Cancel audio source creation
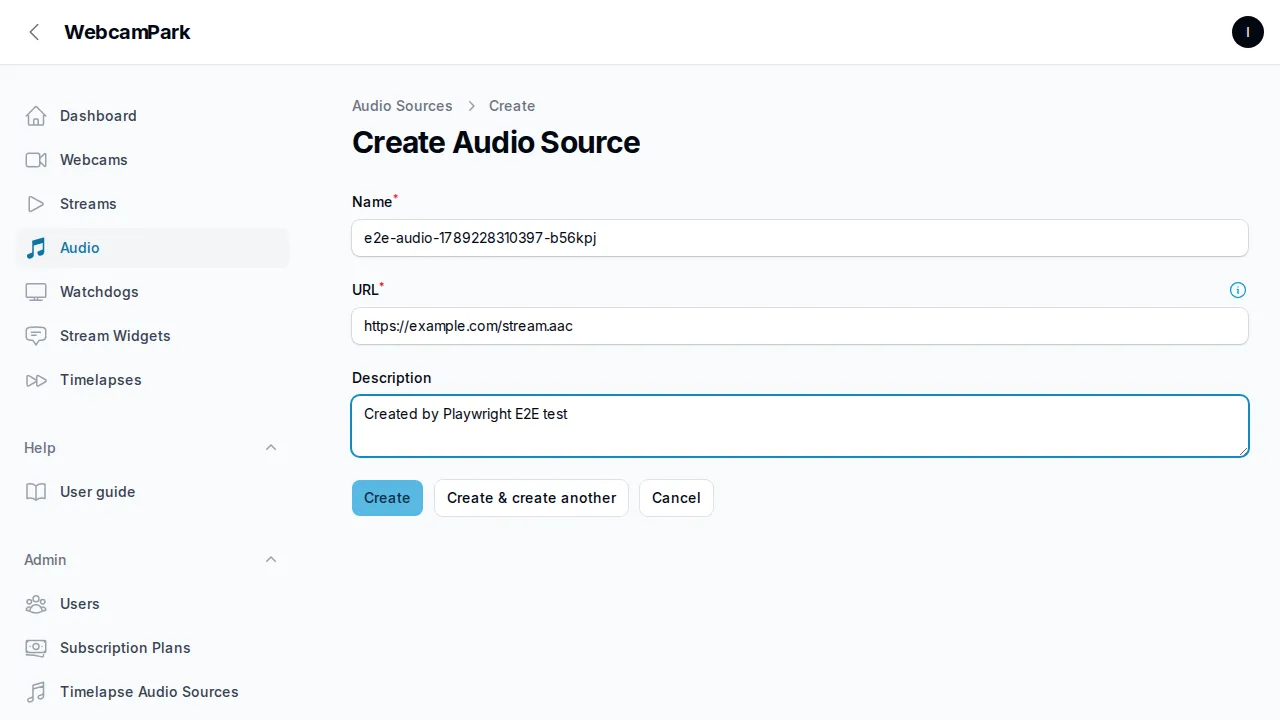1280x720 pixels. pyautogui.click(x=676, y=498)
